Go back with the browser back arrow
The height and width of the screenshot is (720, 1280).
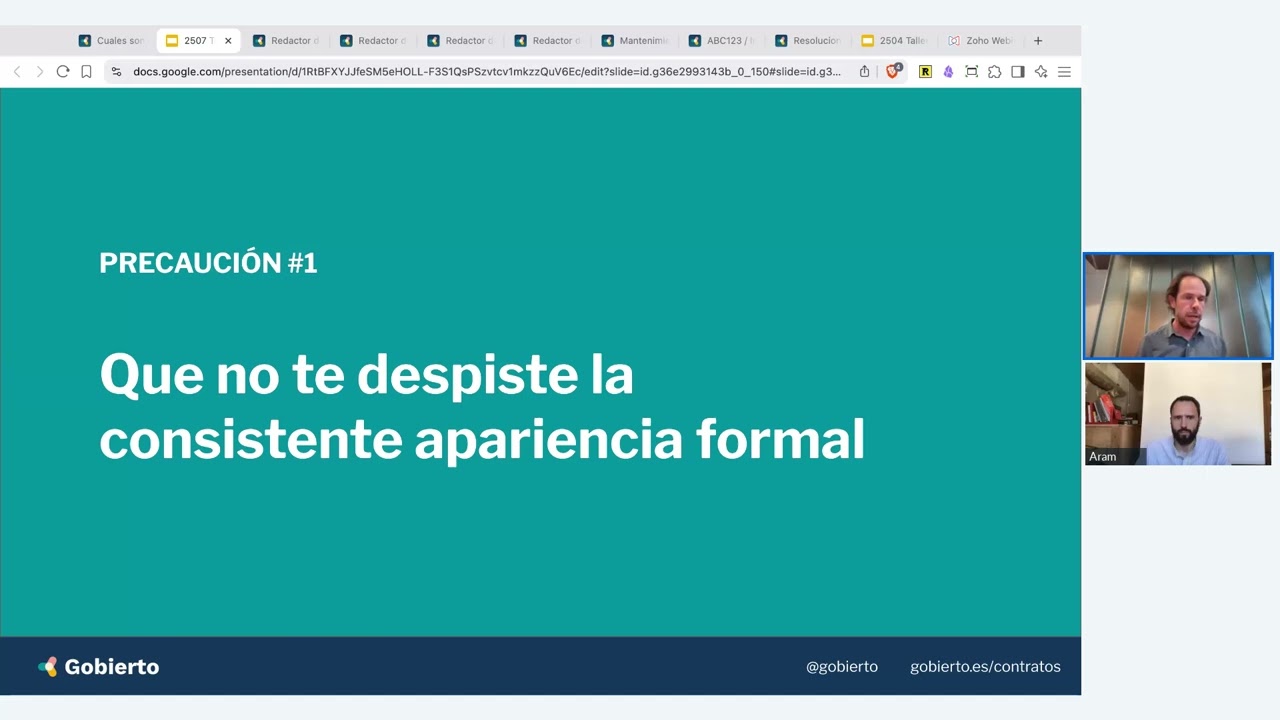17,72
